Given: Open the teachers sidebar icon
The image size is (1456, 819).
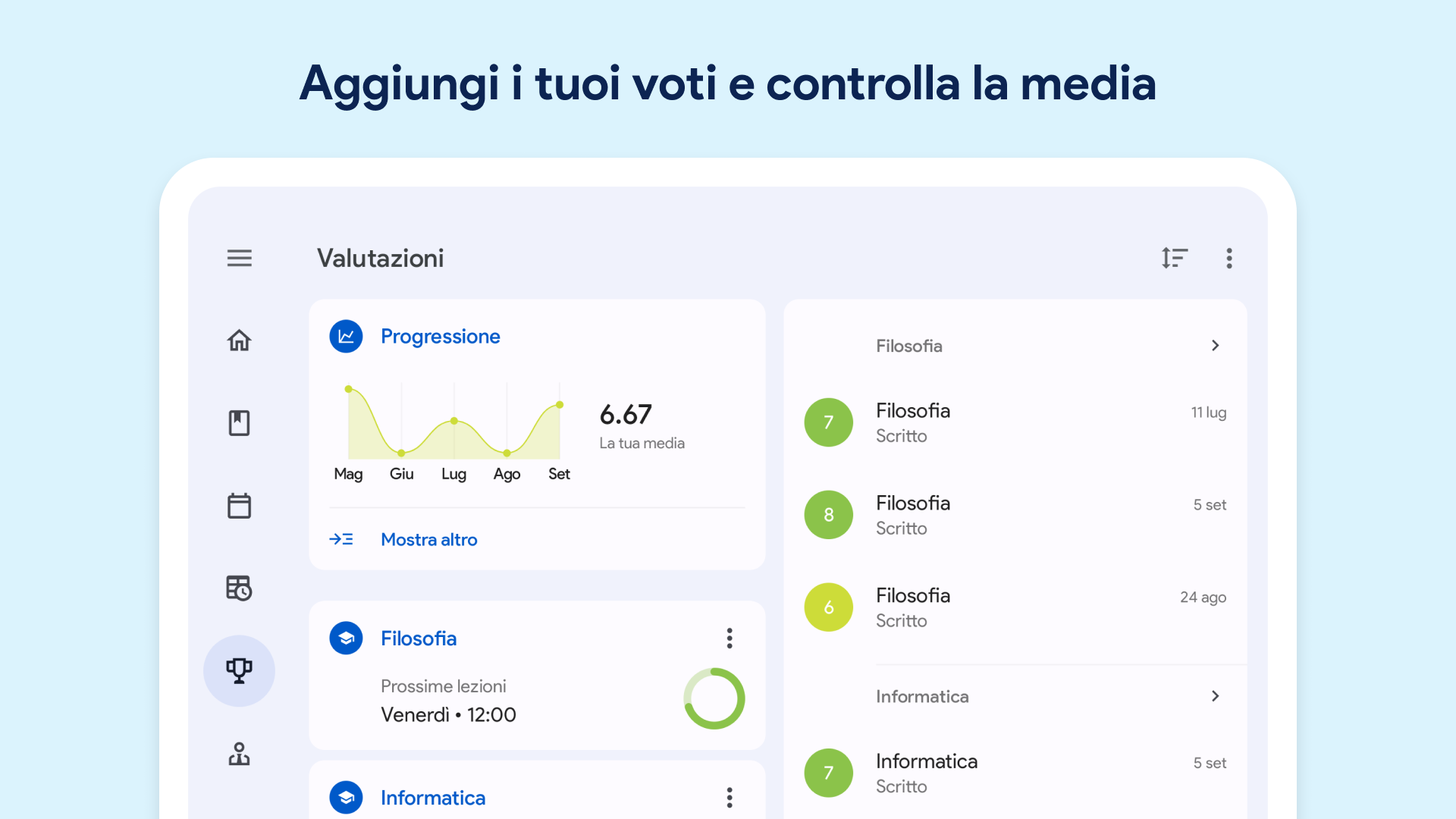Looking at the screenshot, I should tap(239, 754).
